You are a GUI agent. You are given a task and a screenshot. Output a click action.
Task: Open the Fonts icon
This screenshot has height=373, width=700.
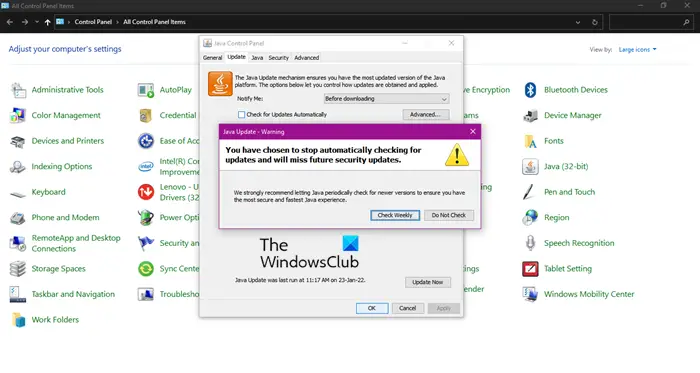[530, 141]
